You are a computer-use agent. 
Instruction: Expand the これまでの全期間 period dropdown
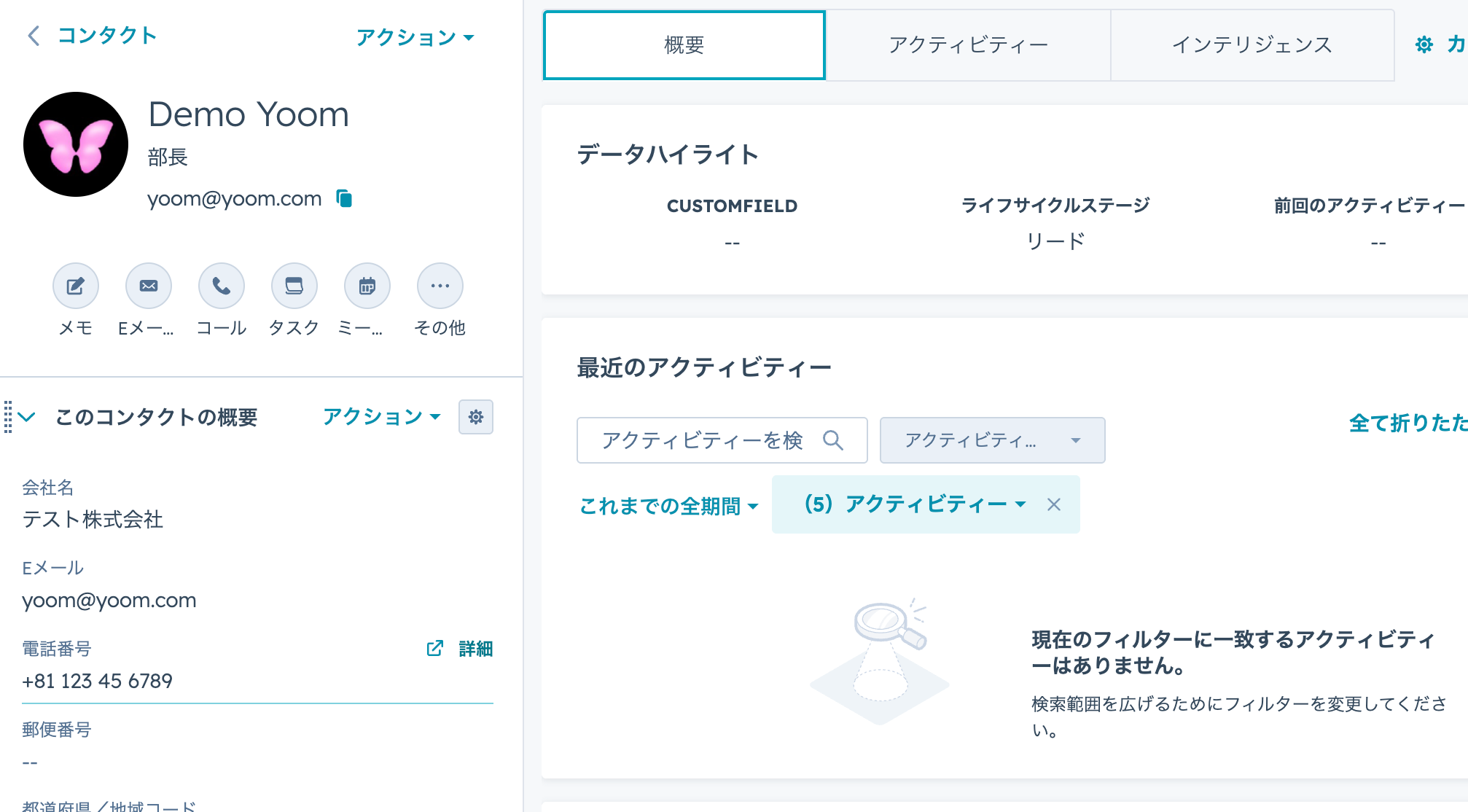(668, 505)
